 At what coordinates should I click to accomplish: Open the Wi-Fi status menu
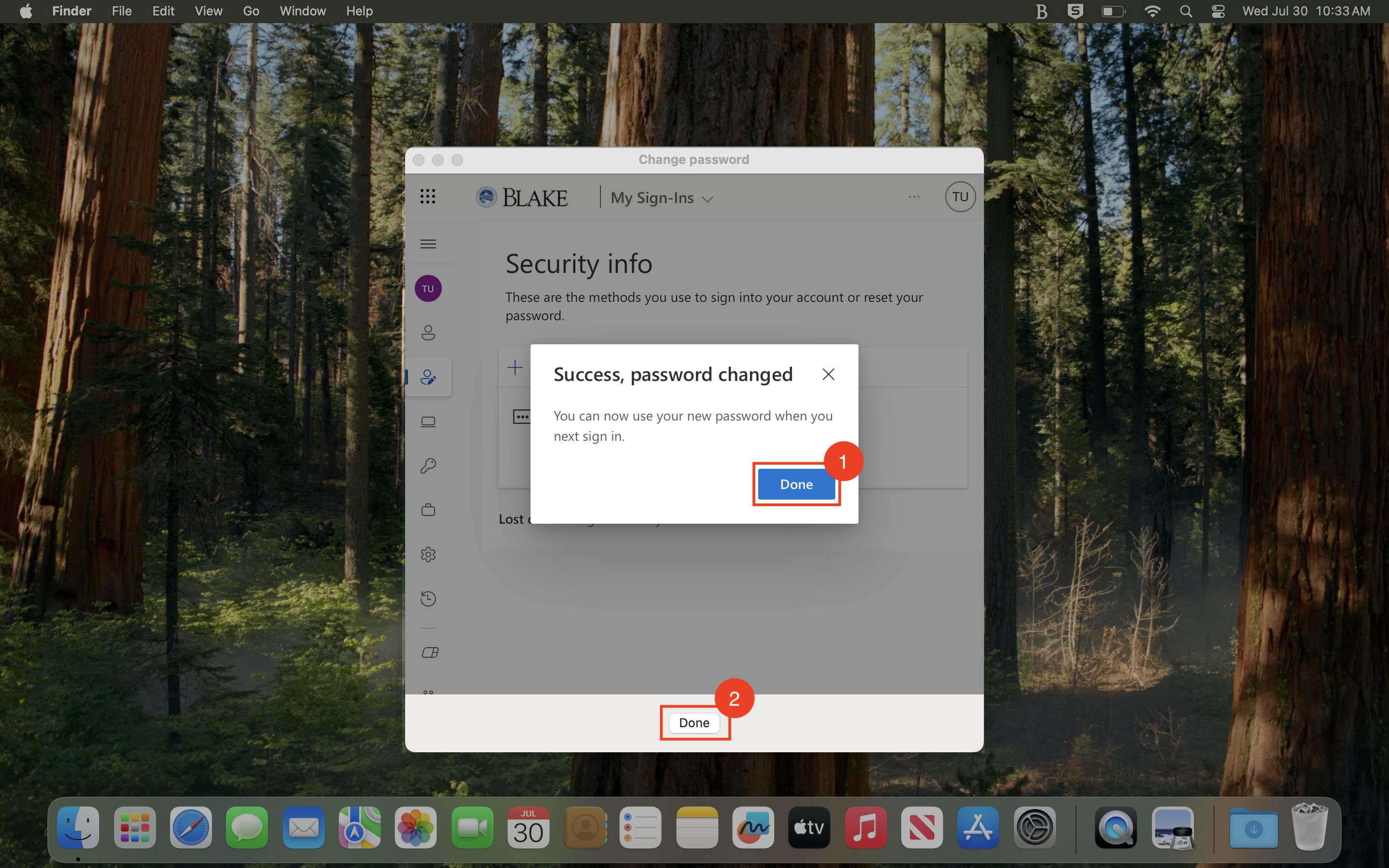tap(1152, 11)
